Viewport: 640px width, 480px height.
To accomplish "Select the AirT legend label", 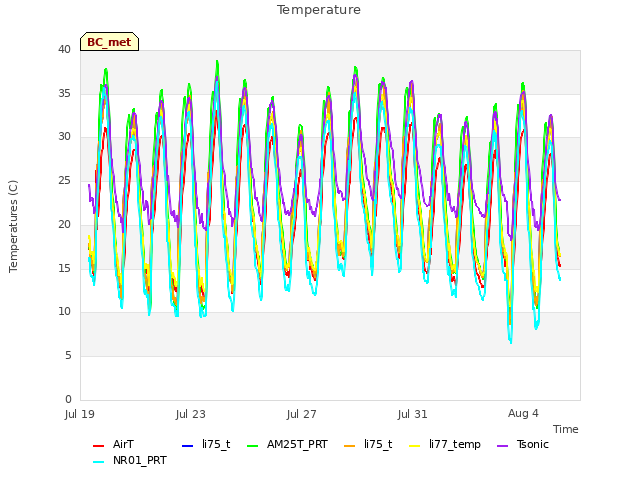I will pos(123,444).
